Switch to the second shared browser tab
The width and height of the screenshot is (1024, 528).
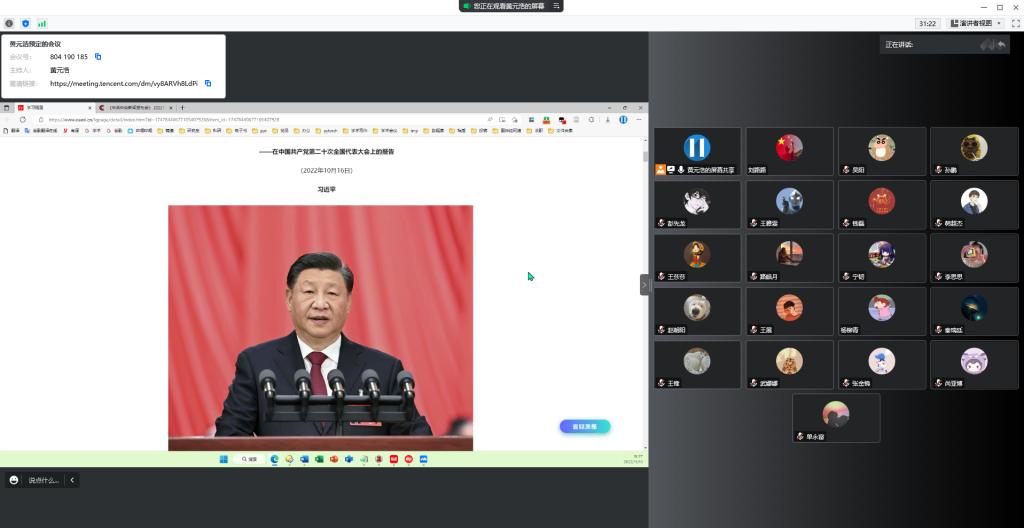point(135,108)
